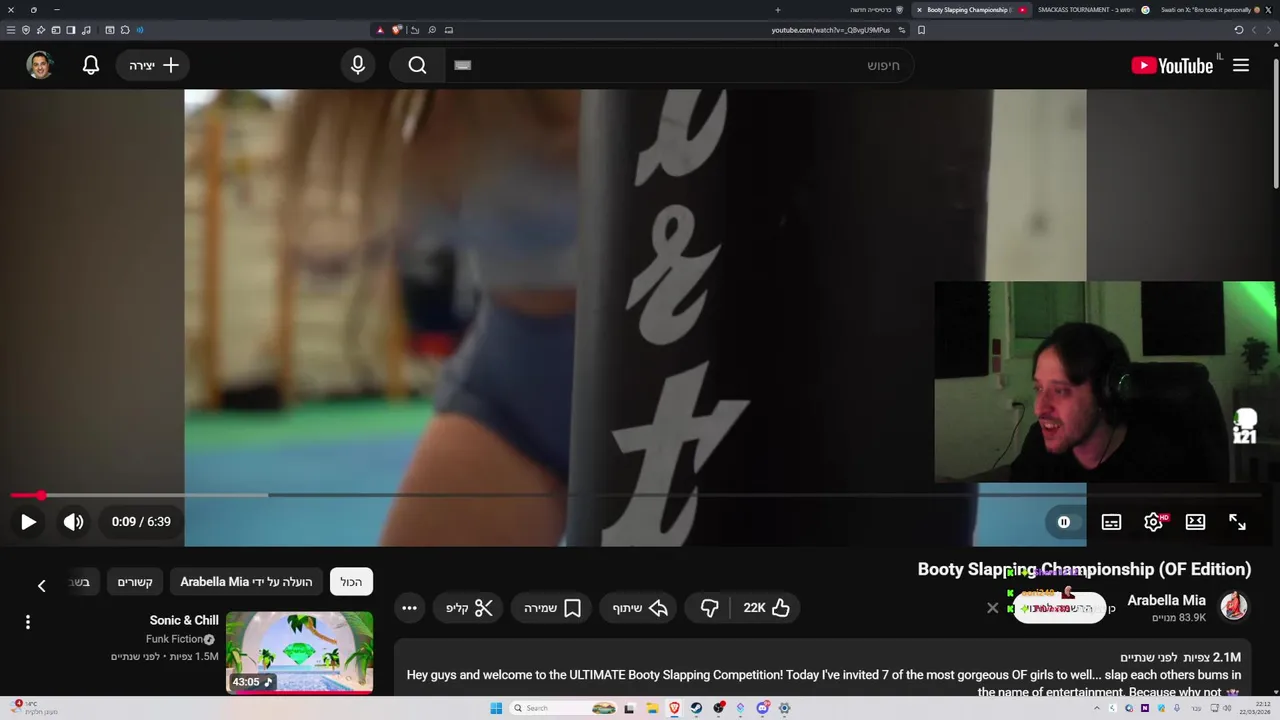Toggle subtitles/closed captions
Screen dimensions: 1280x720
tap(1111, 522)
